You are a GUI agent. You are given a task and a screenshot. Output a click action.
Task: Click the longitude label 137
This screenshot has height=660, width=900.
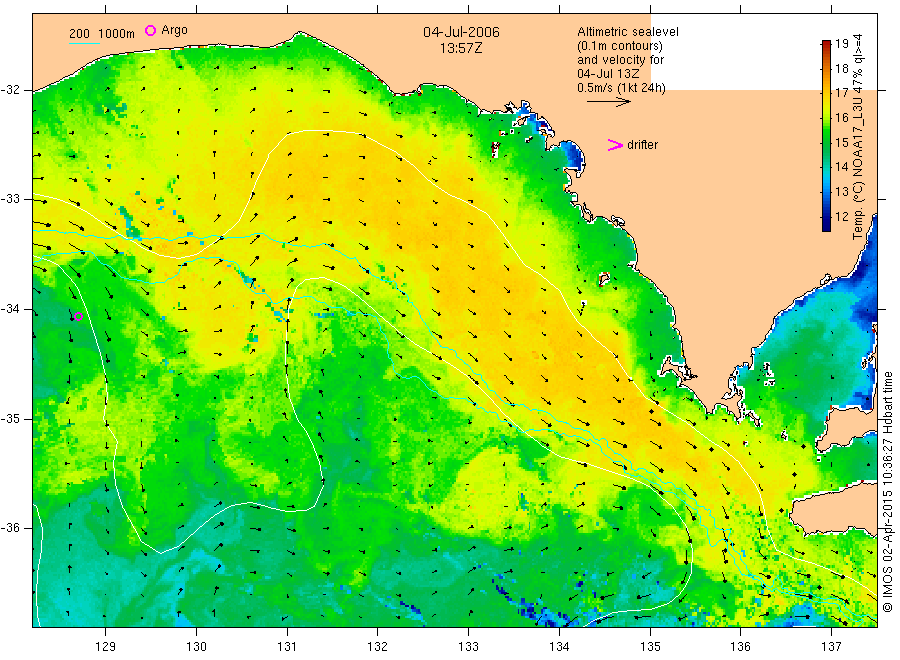pyautogui.click(x=831, y=647)
